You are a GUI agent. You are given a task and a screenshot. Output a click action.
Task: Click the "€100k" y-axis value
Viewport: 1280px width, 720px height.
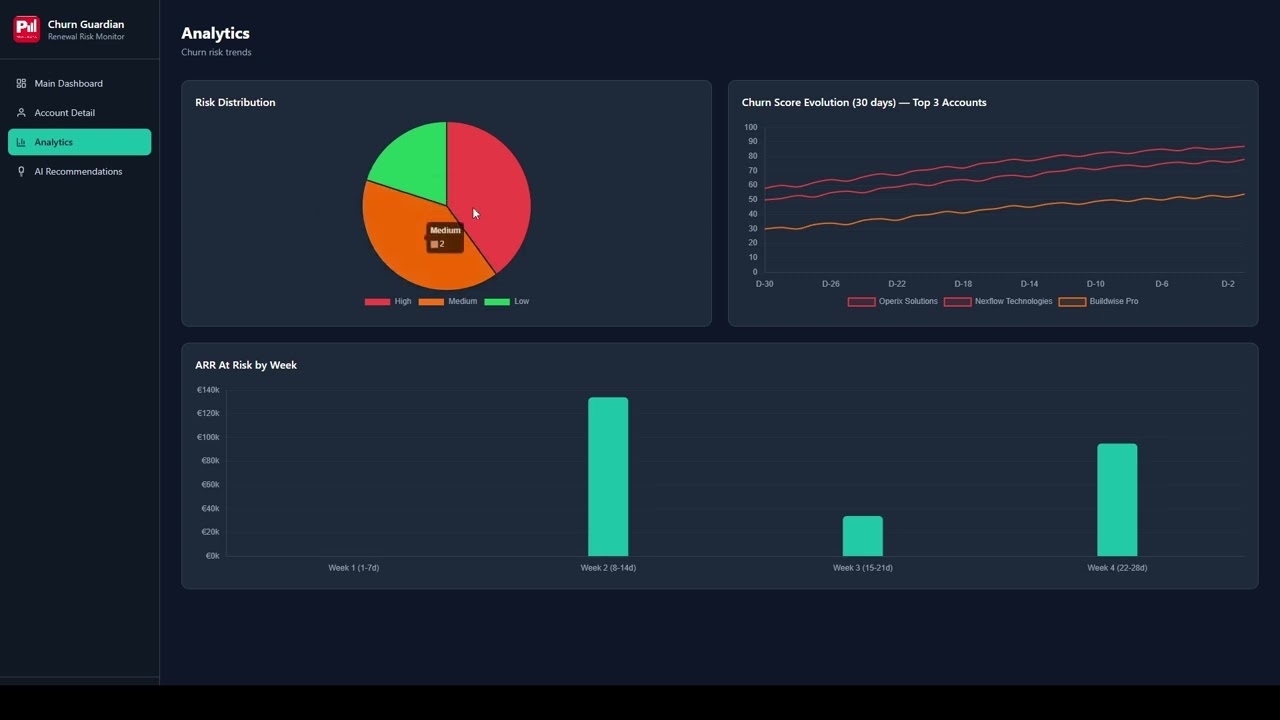[x=208, y=437]
